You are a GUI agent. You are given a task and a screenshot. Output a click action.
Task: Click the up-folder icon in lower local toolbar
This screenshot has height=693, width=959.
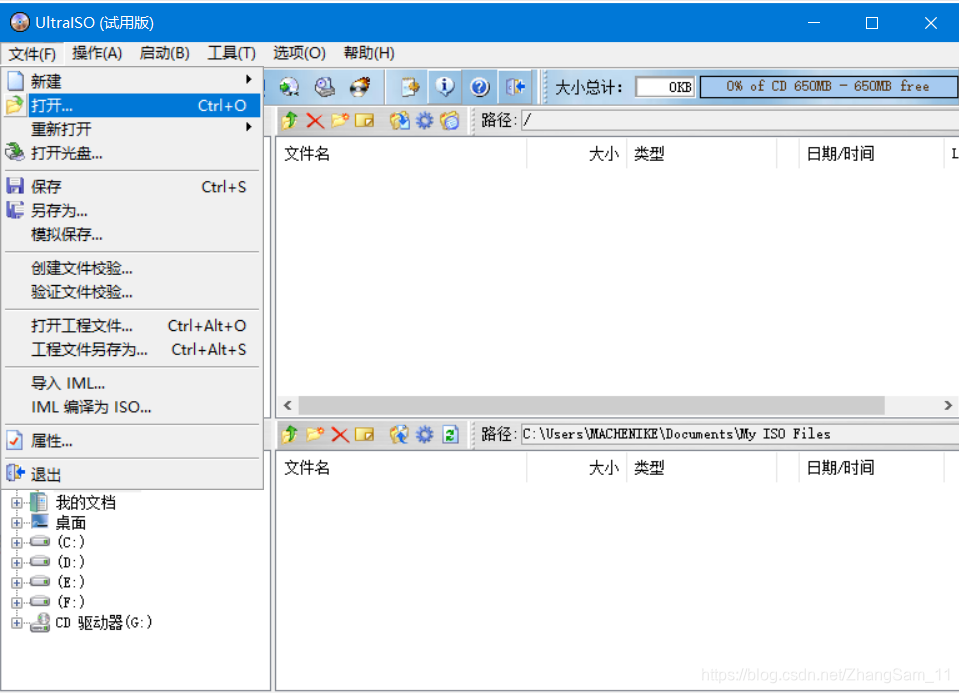(290, 434)
